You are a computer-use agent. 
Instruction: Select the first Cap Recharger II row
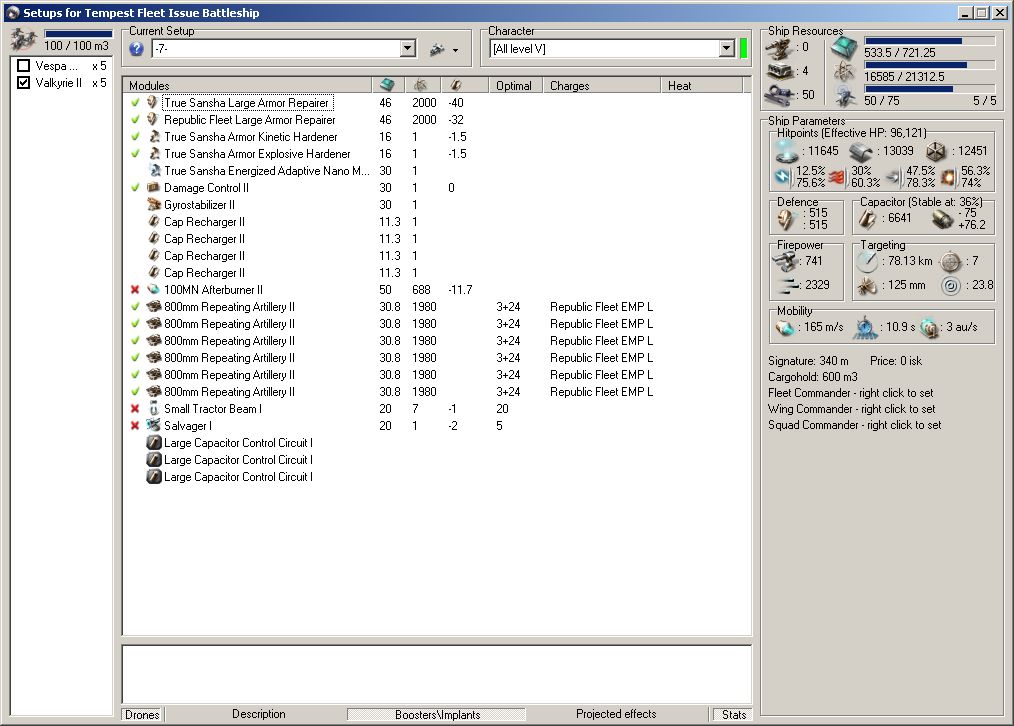point(437,222)
